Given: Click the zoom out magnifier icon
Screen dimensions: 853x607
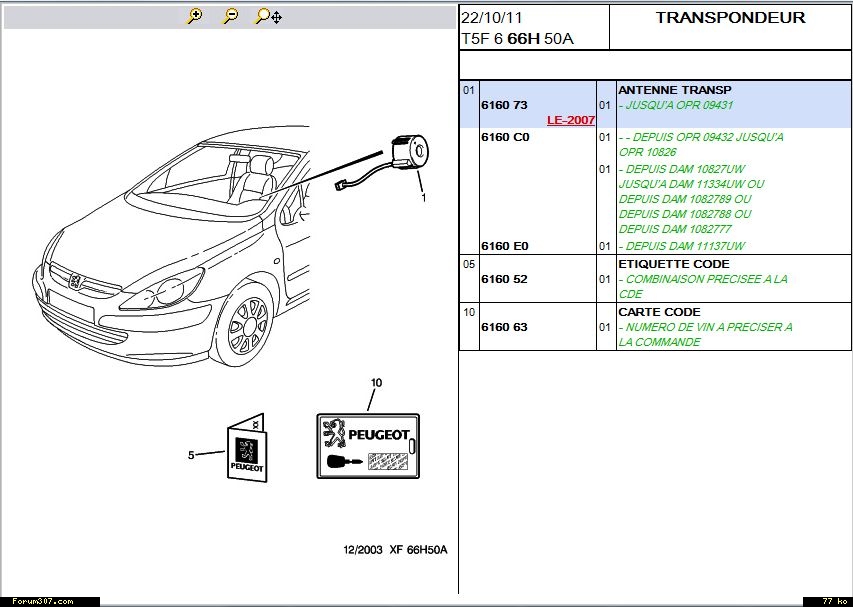Looking at the screenshot, I should click(x=230, y=16).
